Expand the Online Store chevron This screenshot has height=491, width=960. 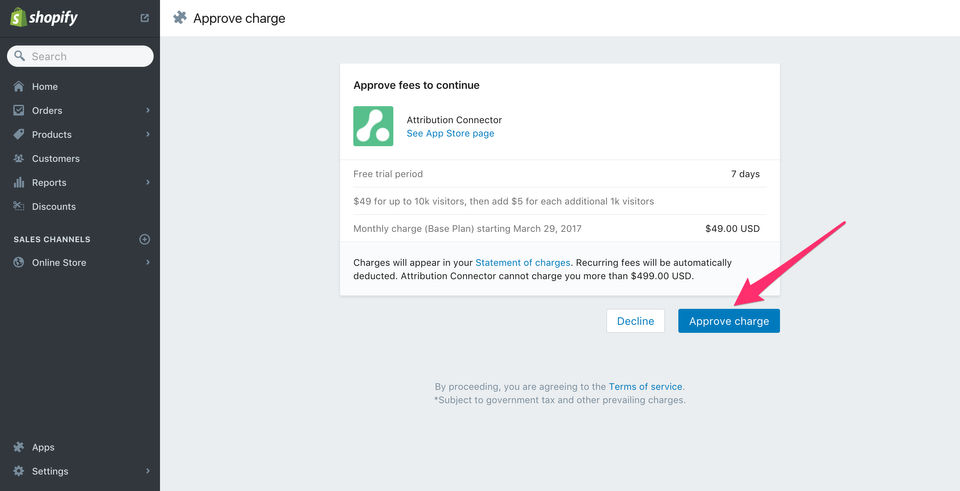[x=147, y=263]
